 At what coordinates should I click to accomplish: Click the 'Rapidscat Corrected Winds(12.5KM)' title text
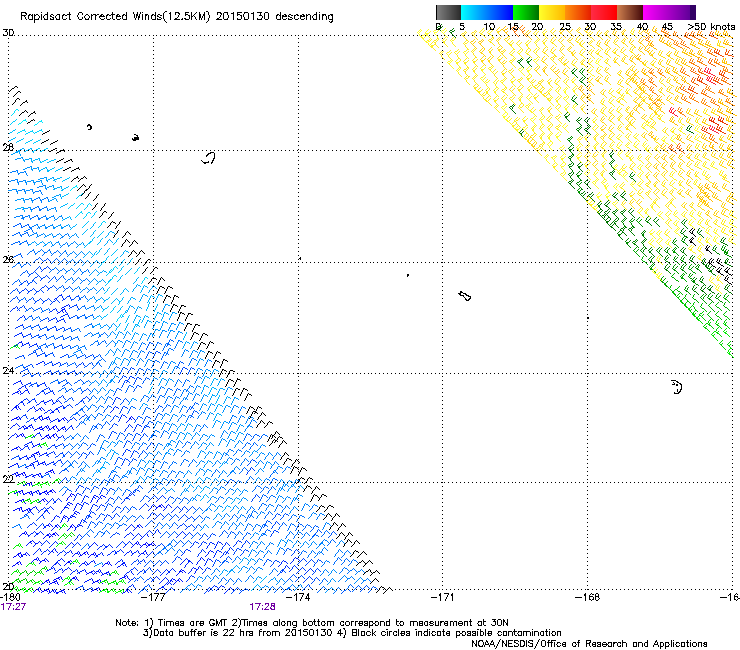[115, 17]
